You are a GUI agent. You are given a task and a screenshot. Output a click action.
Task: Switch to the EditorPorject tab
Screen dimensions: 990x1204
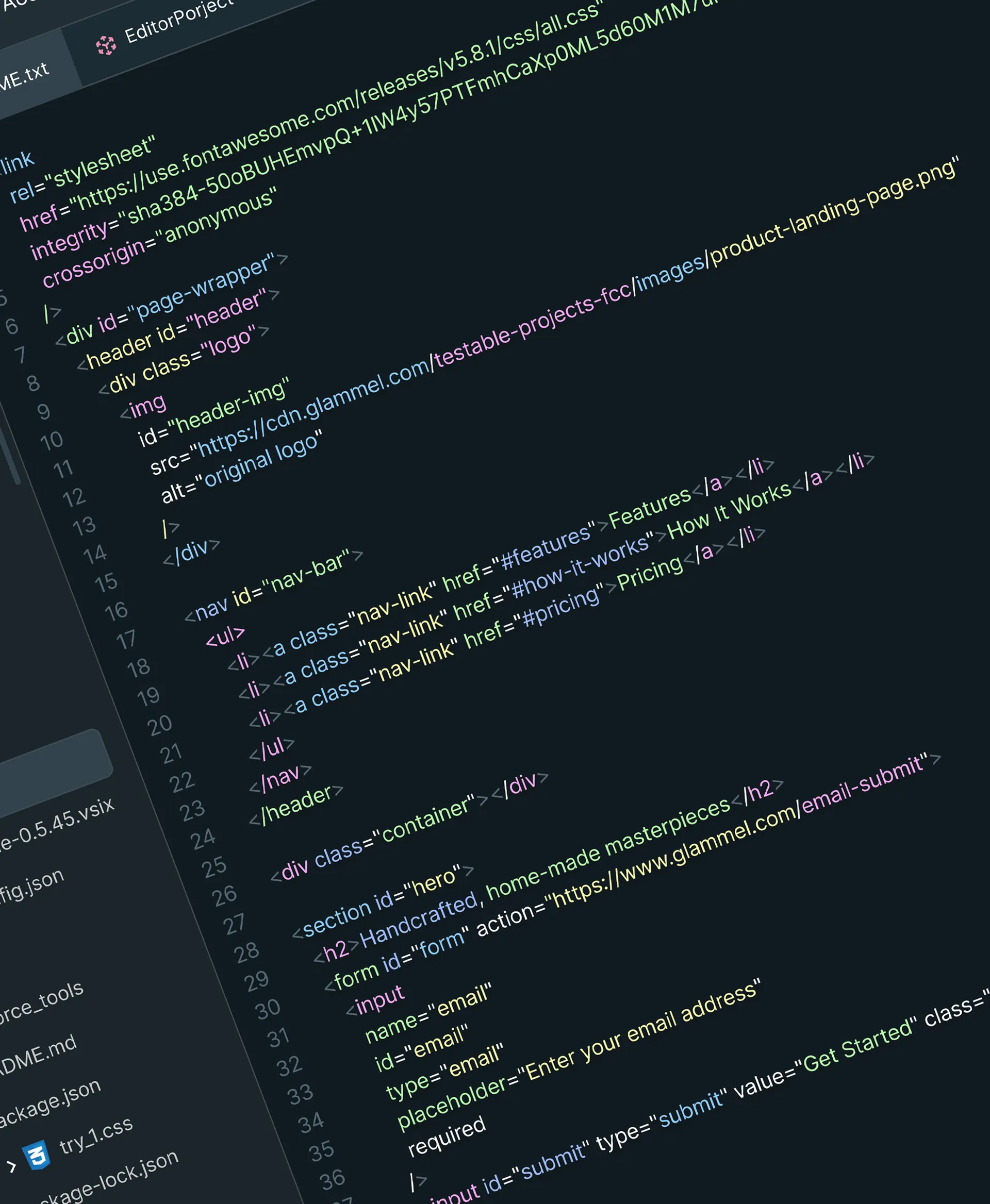tap(179, 22)
